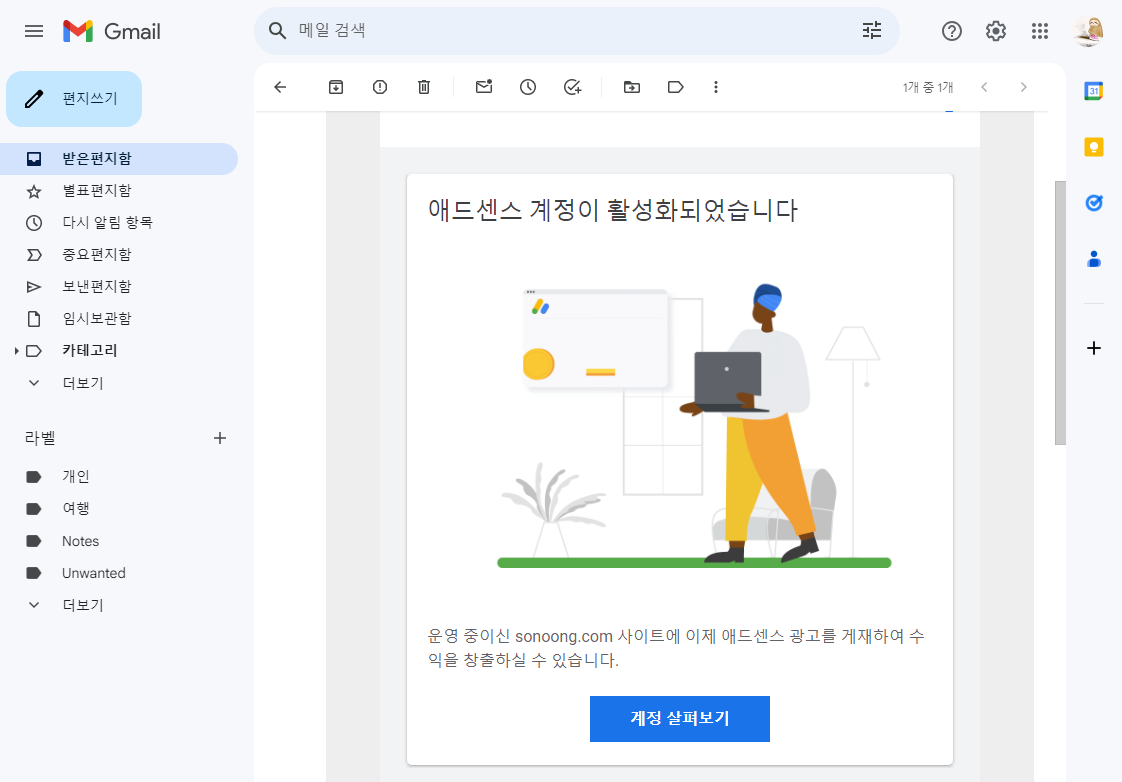Move email to a folder
Viewport: 1122px width, 782px height.
pos(632,87)
